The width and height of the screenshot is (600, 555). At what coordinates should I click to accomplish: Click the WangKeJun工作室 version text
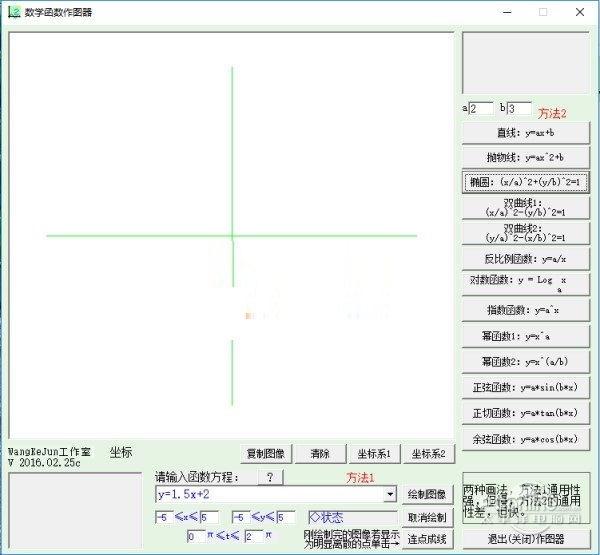click(x=49, y=457)
